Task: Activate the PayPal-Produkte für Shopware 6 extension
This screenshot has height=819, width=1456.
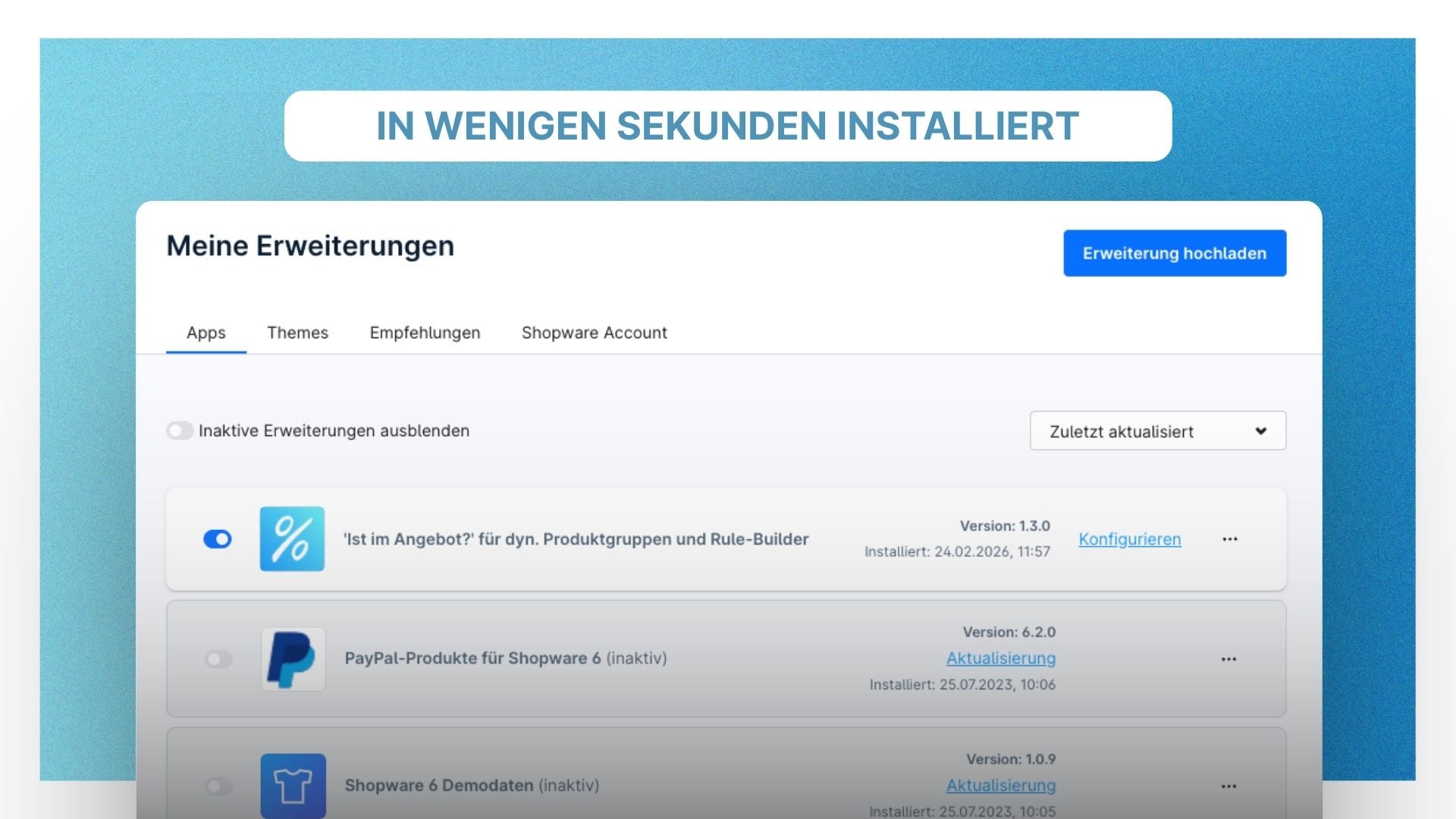Action: [218, 659]
